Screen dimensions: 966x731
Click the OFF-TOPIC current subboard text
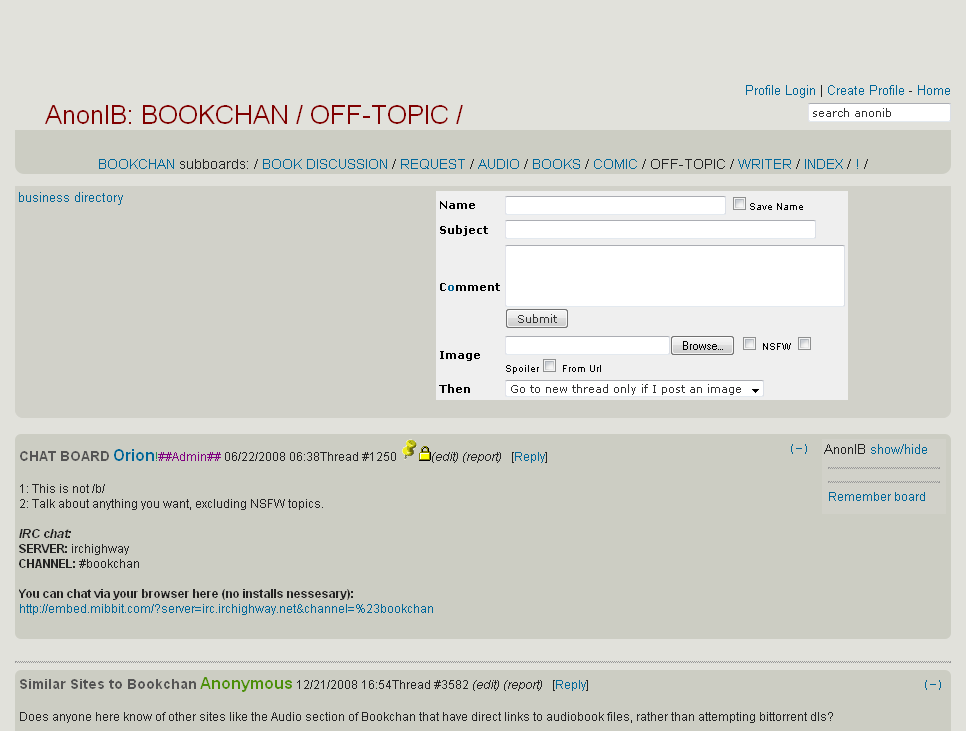click(x=688, y=164)
